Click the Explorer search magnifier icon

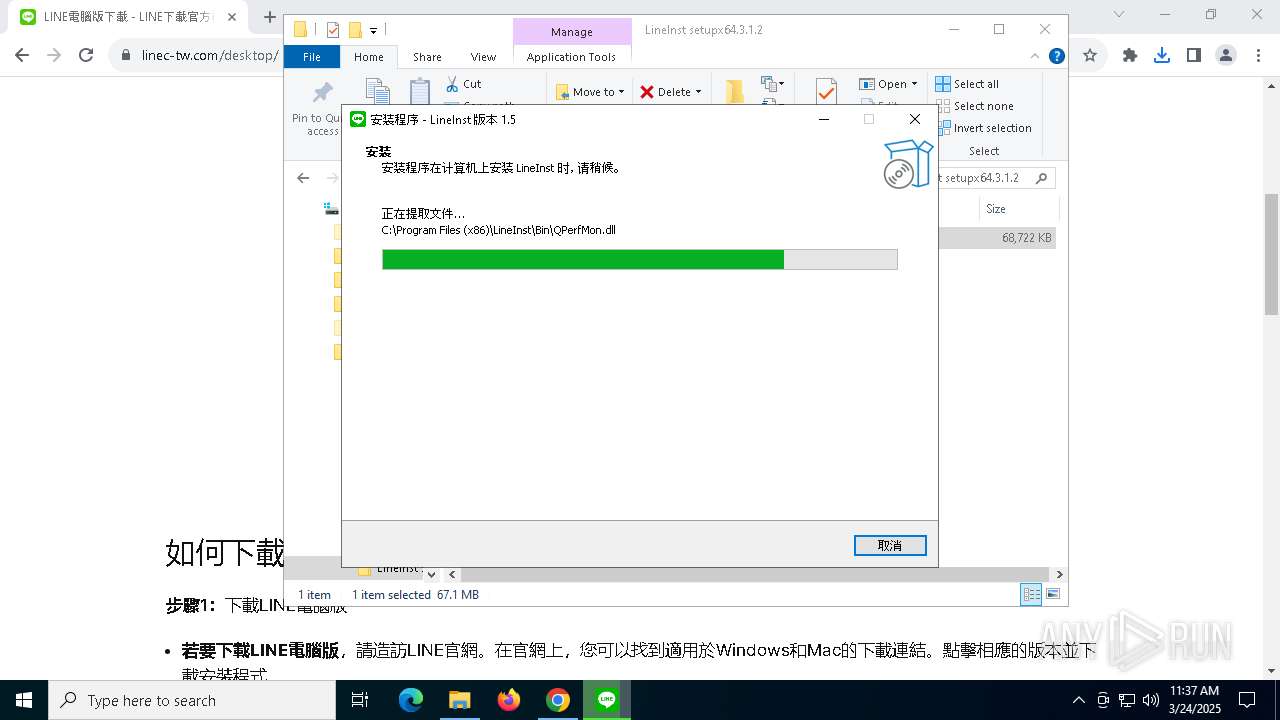(1041, 178)
